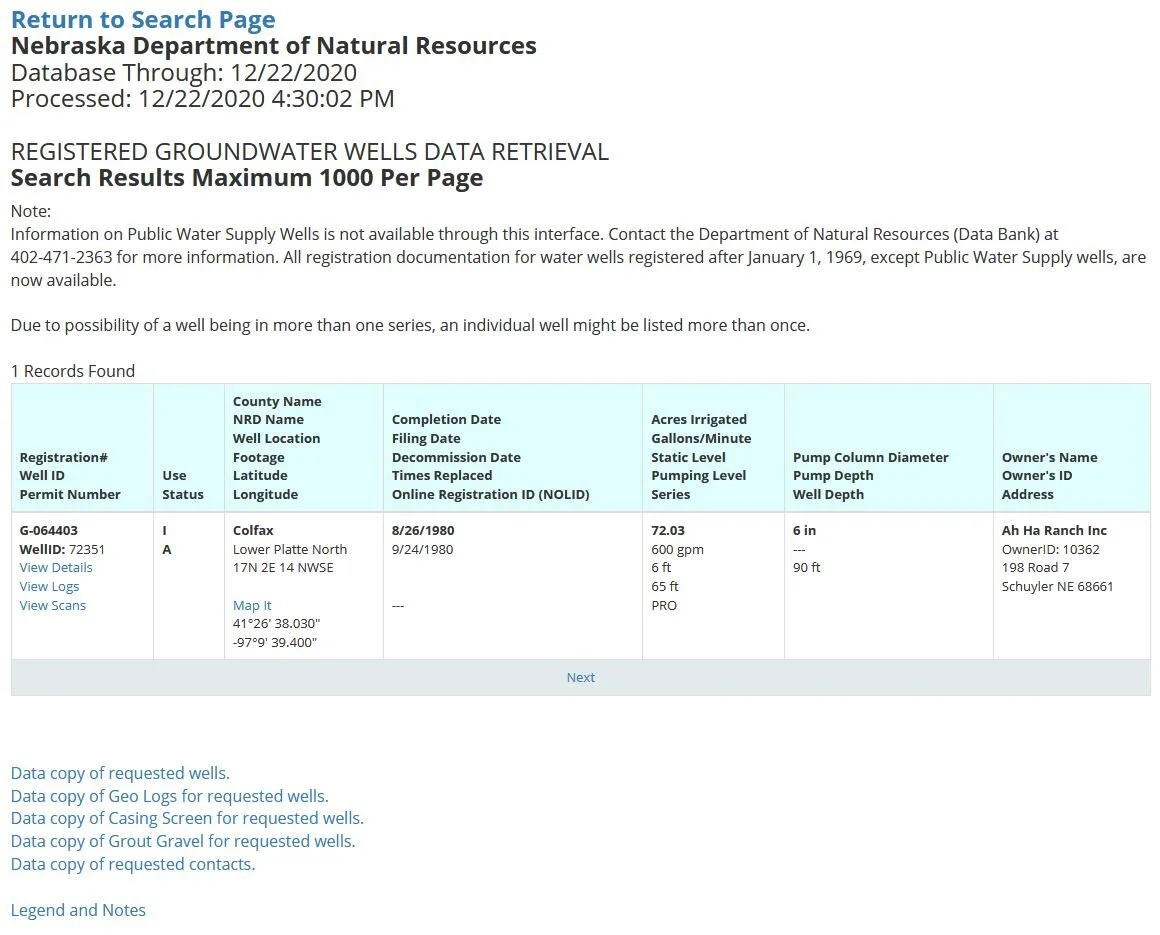Select the Registration# column header
Viewport: 1160px width, 935px height.
pyautogui.click(x=64, y=457)
